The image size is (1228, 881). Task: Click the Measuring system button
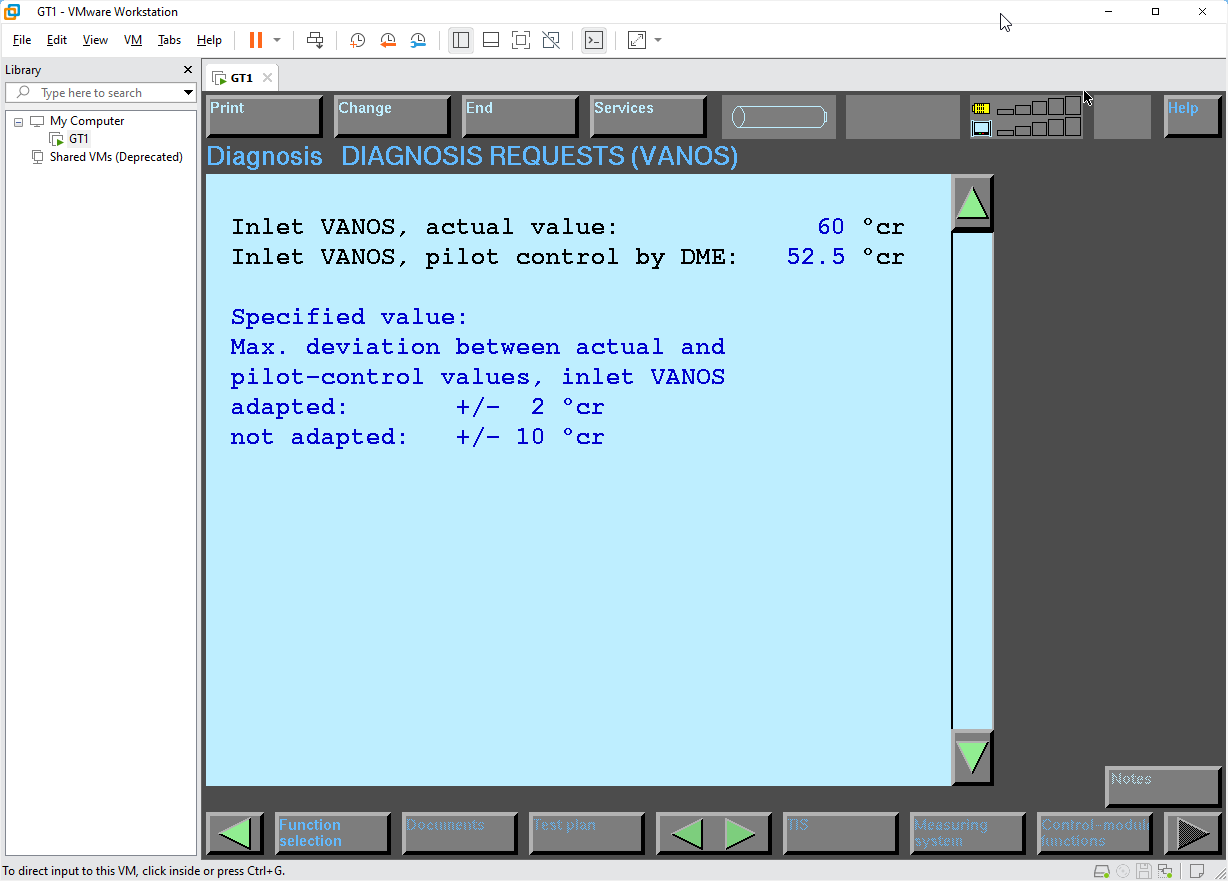pyautogui.click(x=967, y=833)
